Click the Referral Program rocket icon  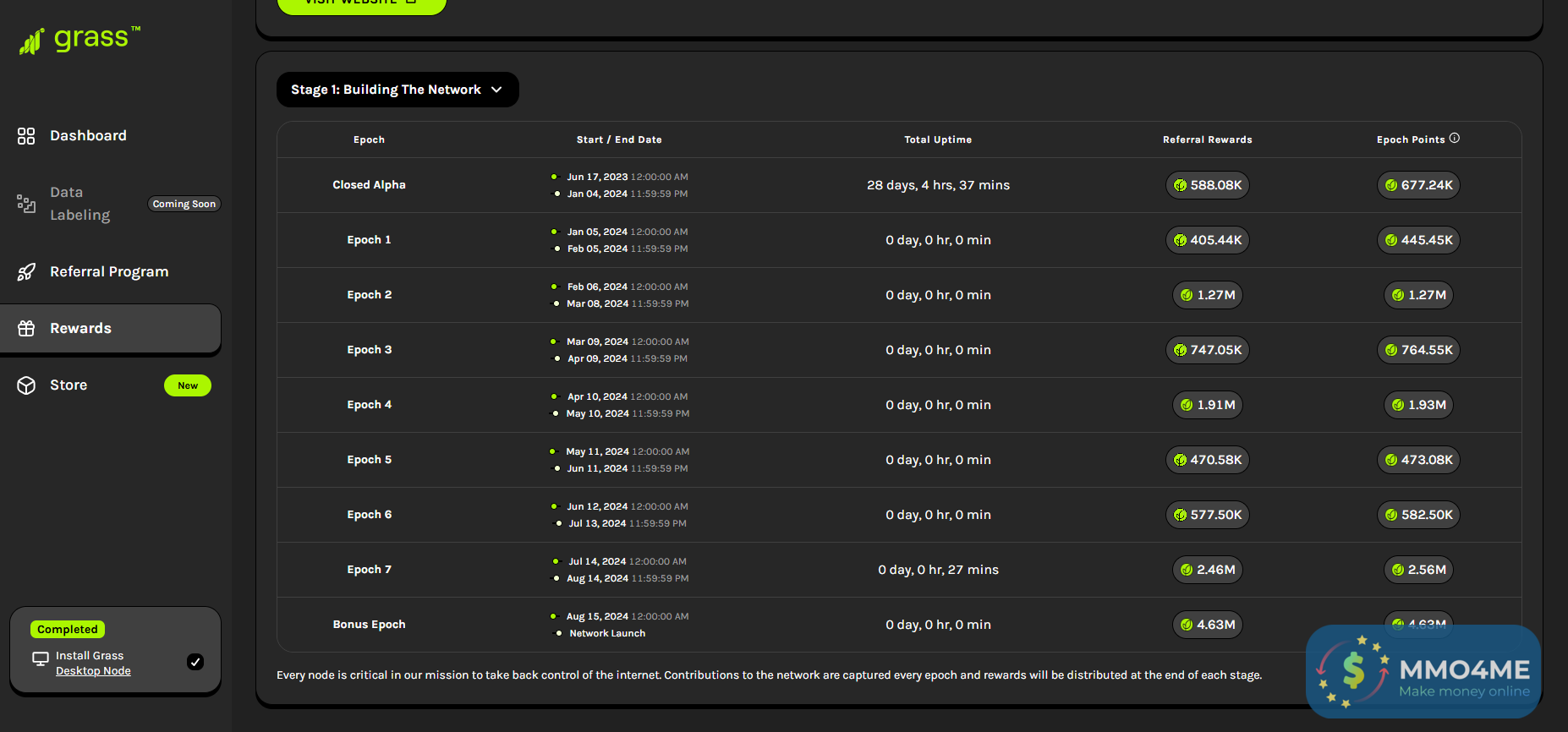[x=26, y=272]
